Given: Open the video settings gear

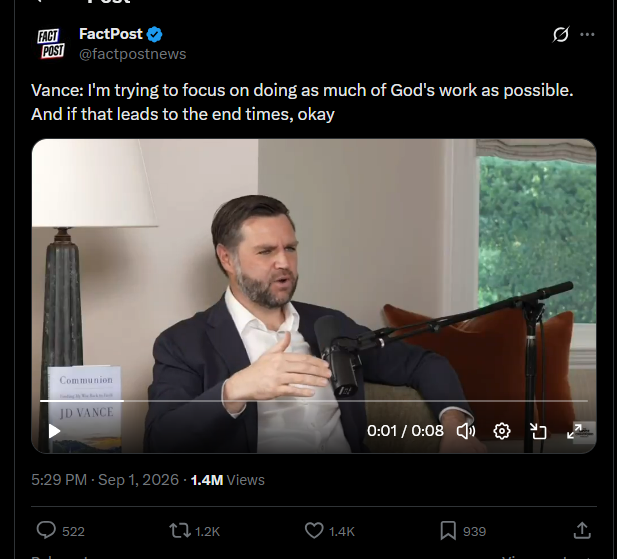Looking at the screenshot, I should click(502, 431).
